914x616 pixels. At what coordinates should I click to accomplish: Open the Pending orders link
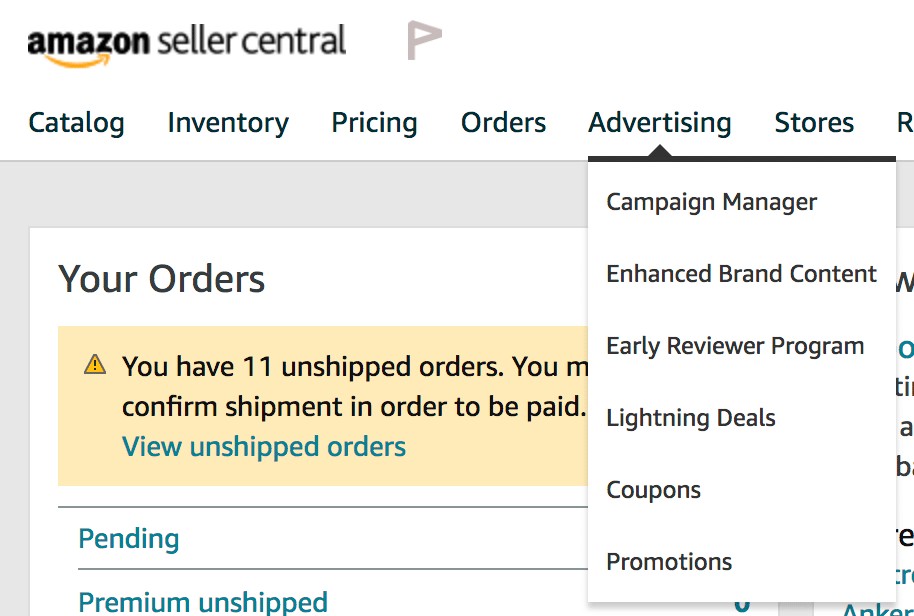(129, 539)
